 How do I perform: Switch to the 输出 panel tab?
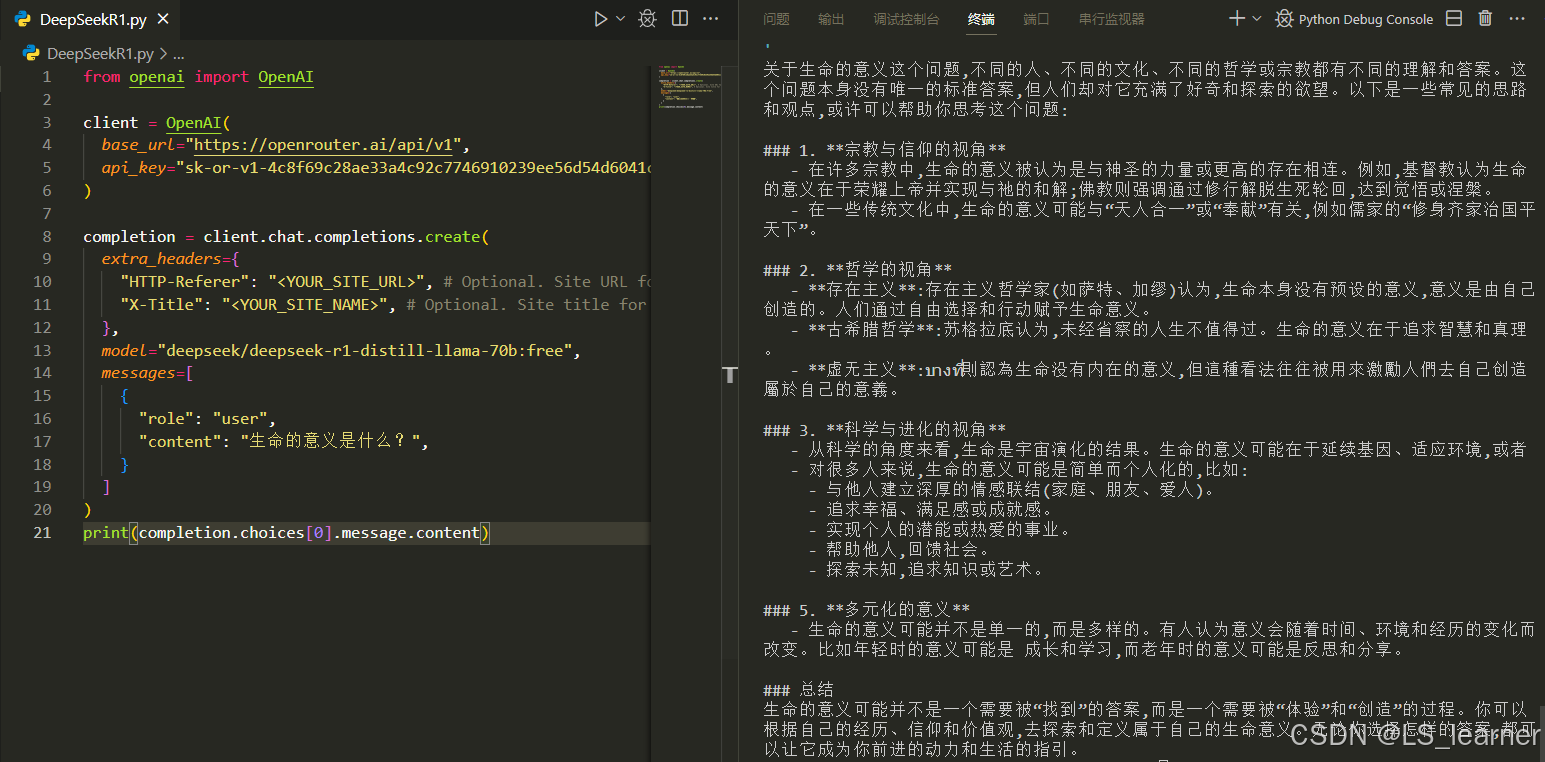831,19
